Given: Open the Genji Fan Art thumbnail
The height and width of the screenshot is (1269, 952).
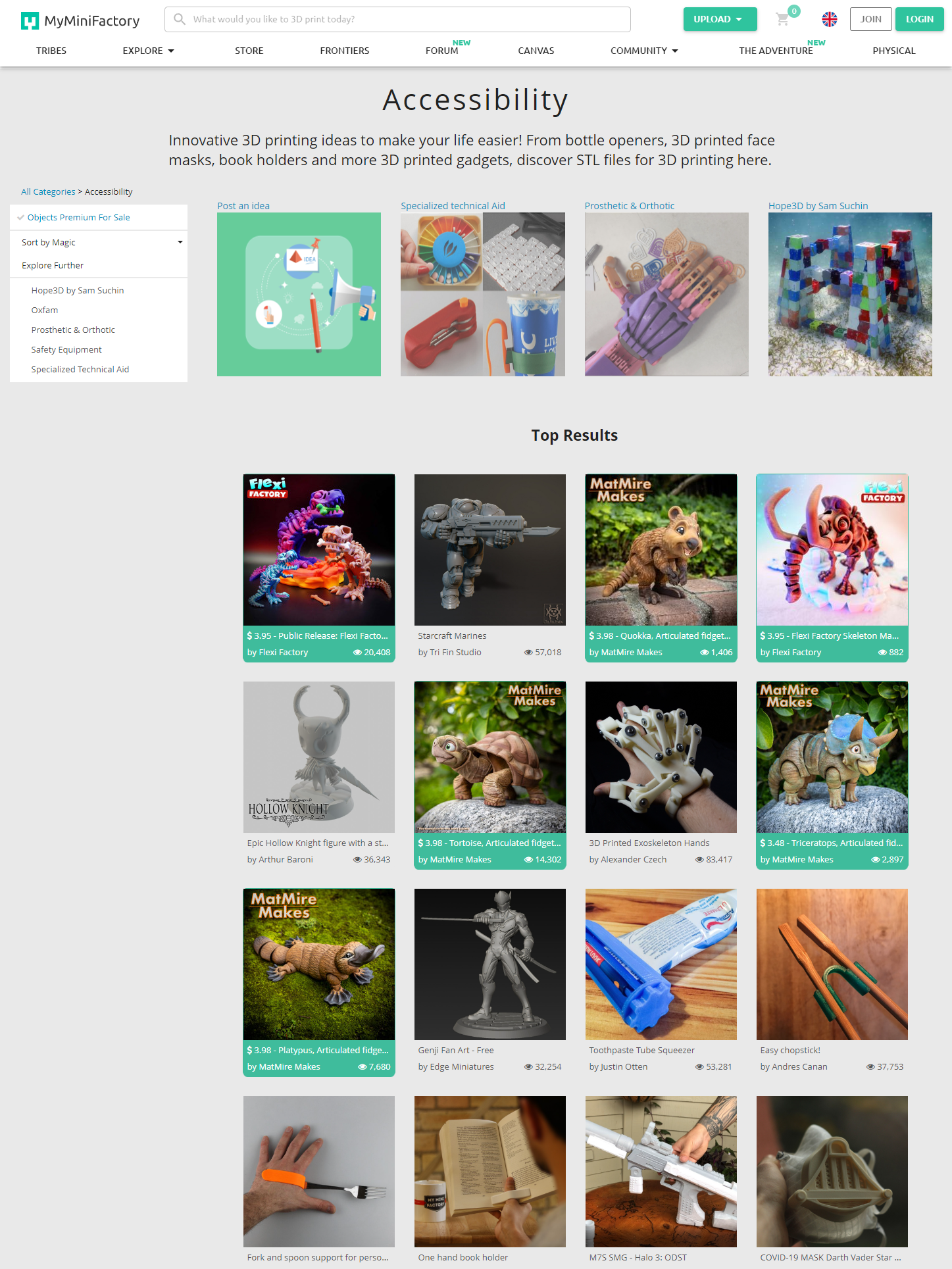Looking at the screenshot, I should [x=490, y=964].
